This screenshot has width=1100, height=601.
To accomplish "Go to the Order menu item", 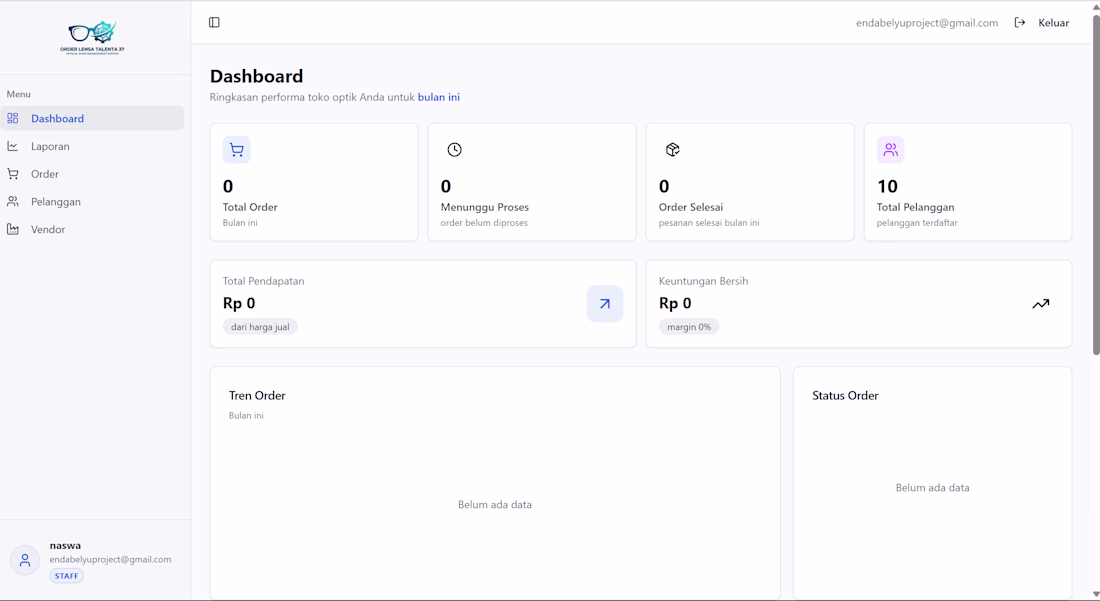I will pos(92,173).
